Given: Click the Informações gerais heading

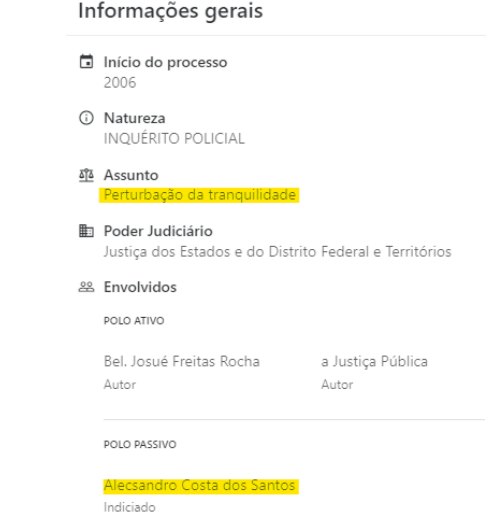Looking at the screenshot, I should click(x=170, y=11).
